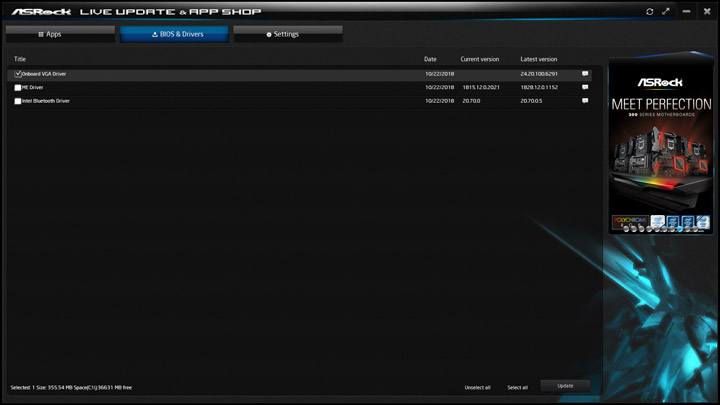
Task: Open the Meet Perfection motherboard banner
Action: point(661,148)
